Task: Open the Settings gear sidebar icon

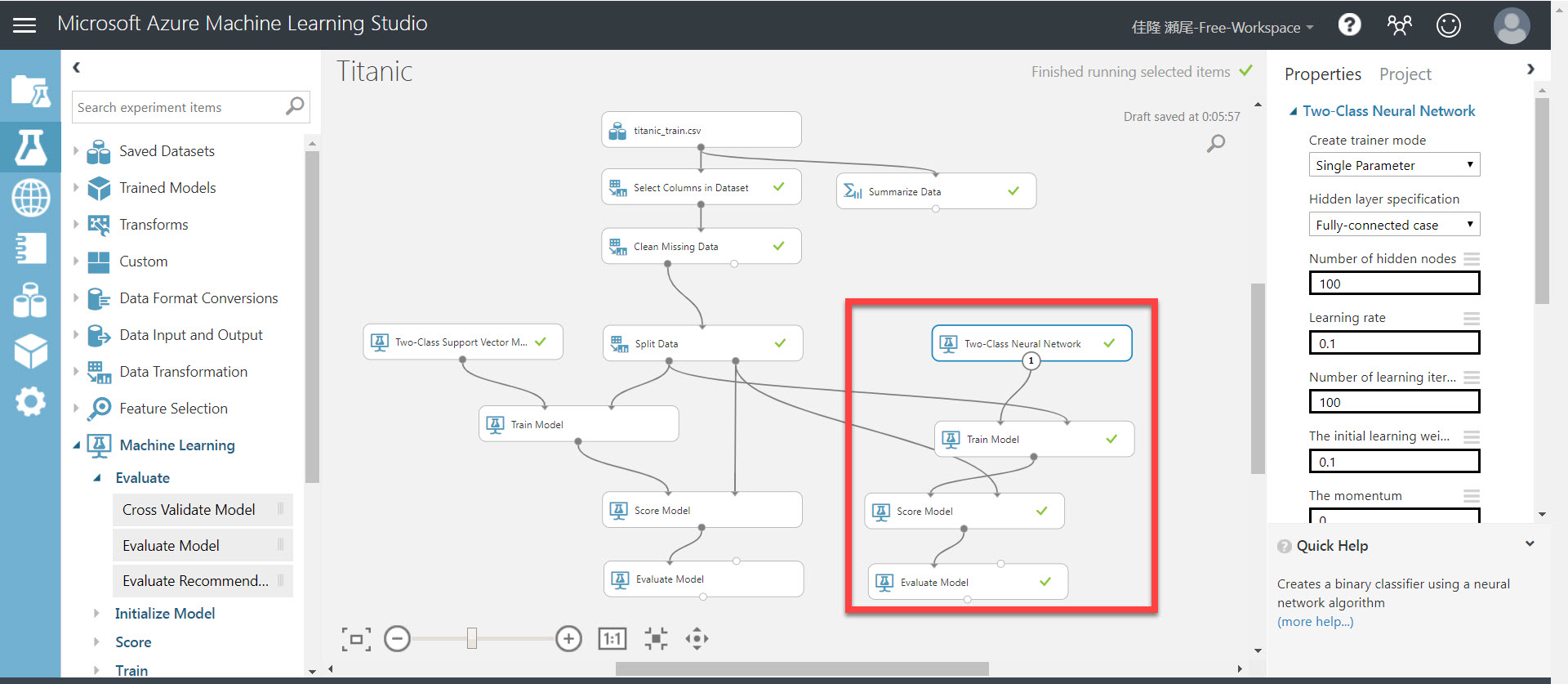Action: point(30,402)
